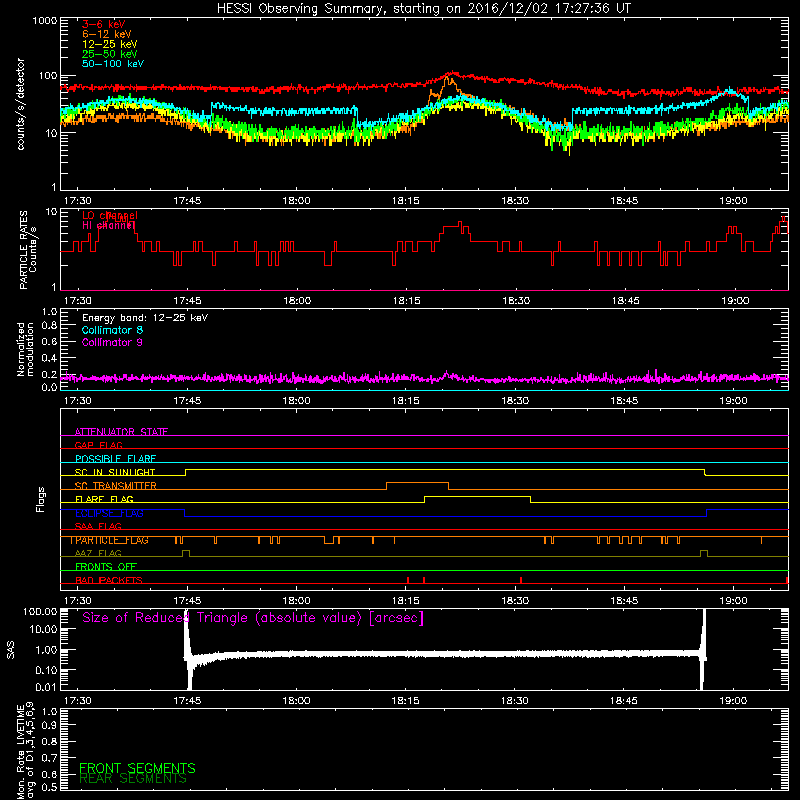Select the REAR SEGMENTS legend label

133,779
